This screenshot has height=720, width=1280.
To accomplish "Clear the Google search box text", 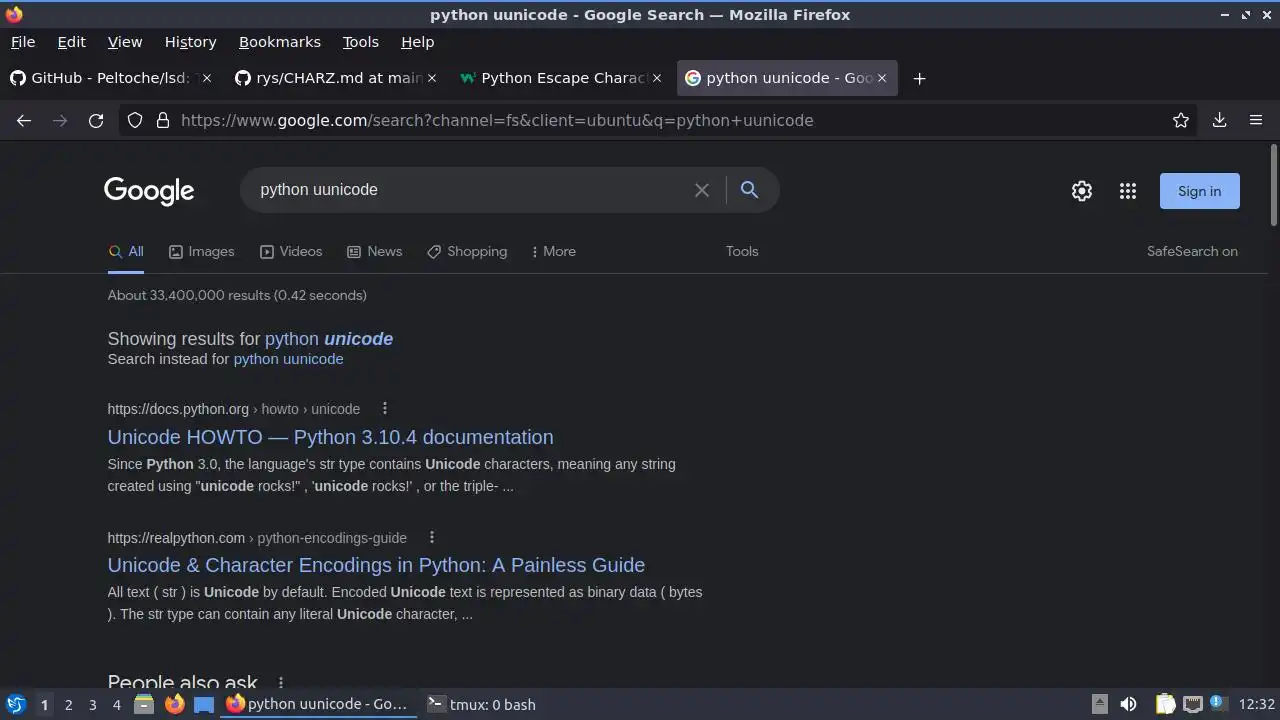I will click(702, 190).
